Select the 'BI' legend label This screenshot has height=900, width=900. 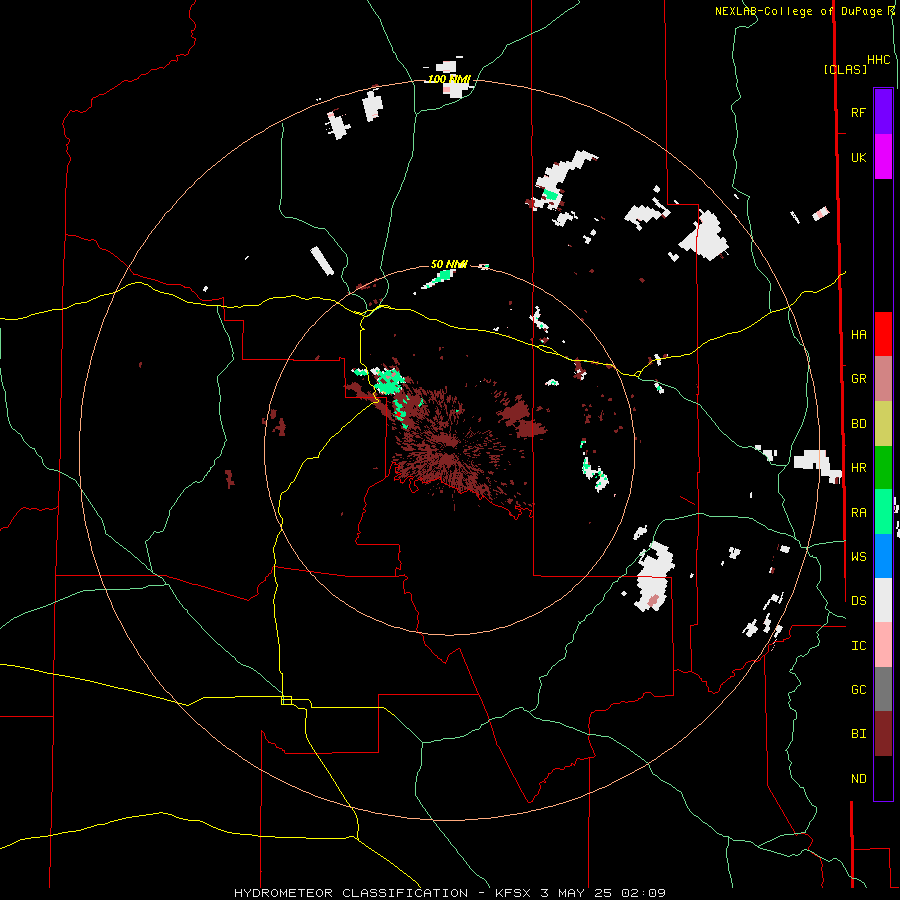(858, 734)
